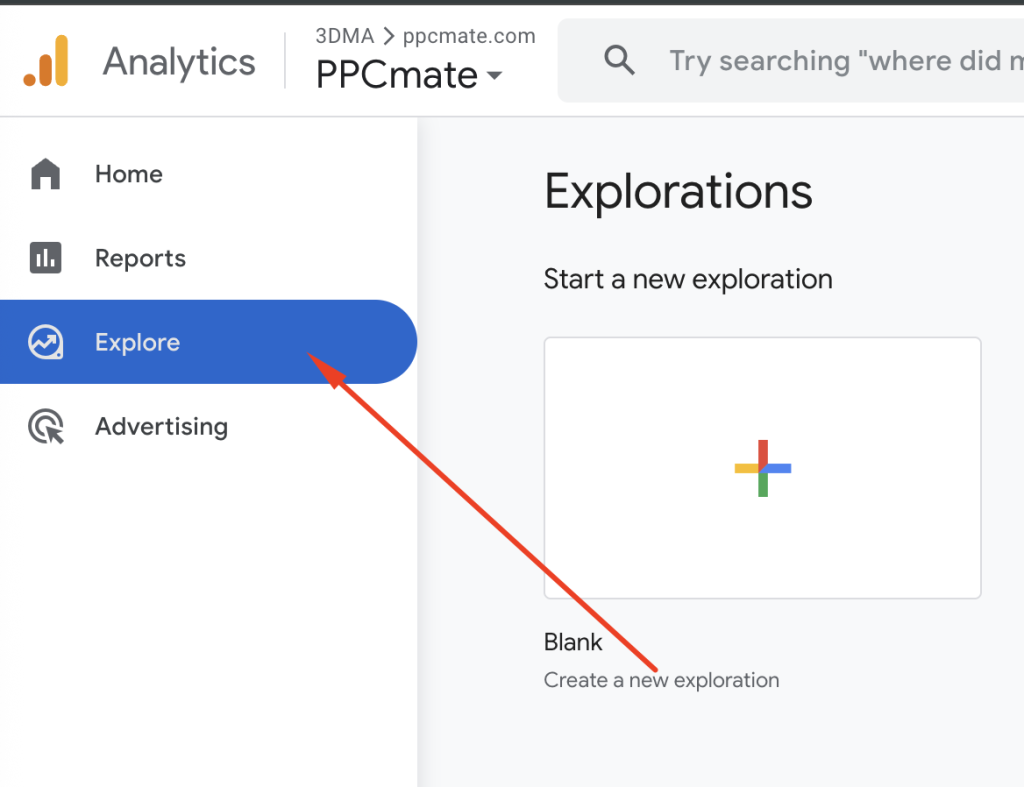The width and height of the screenshot is (1024, 787).
Task: Click the Google Analytics logo icon
Action: click(47, 61)
